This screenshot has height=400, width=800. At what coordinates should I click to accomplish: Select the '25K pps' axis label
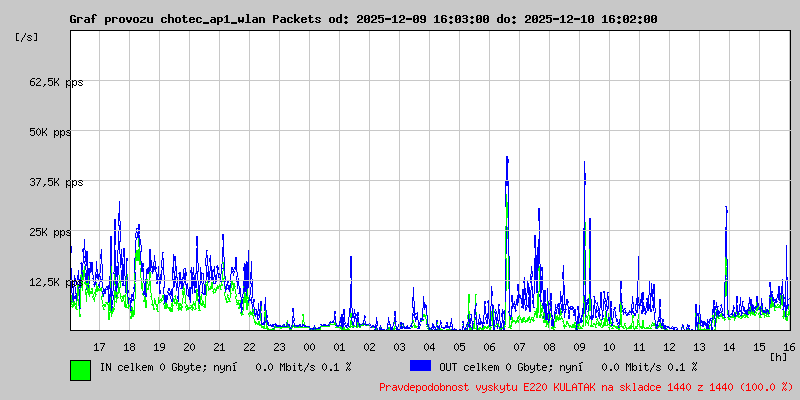point(51,232)
